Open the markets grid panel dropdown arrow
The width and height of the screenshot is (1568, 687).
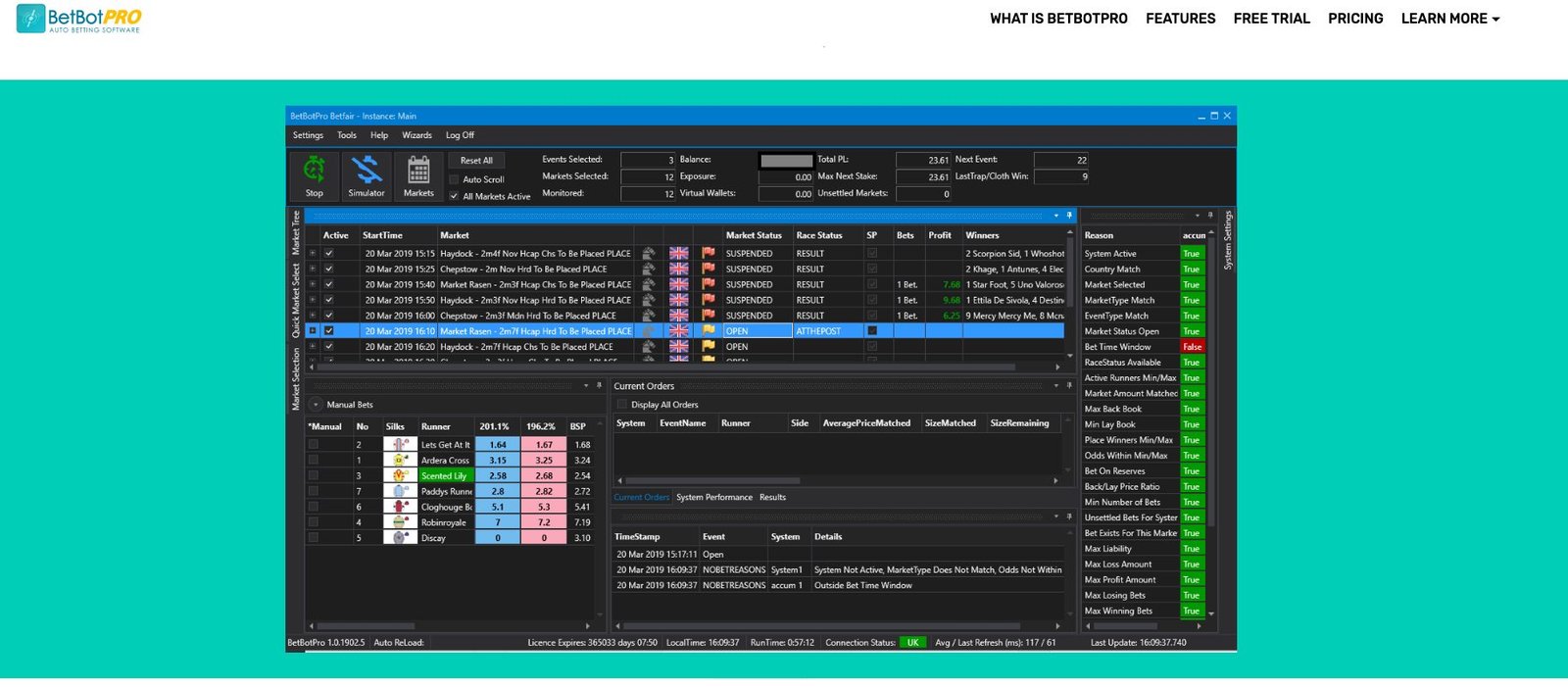point(1056,215)
